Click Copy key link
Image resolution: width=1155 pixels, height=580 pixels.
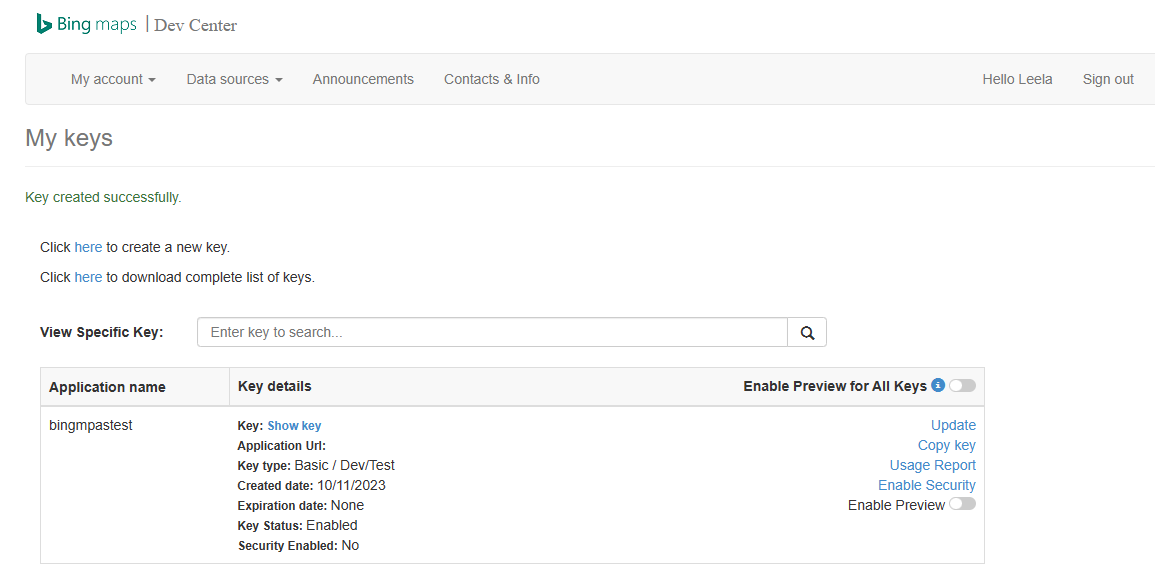(947, 445)
